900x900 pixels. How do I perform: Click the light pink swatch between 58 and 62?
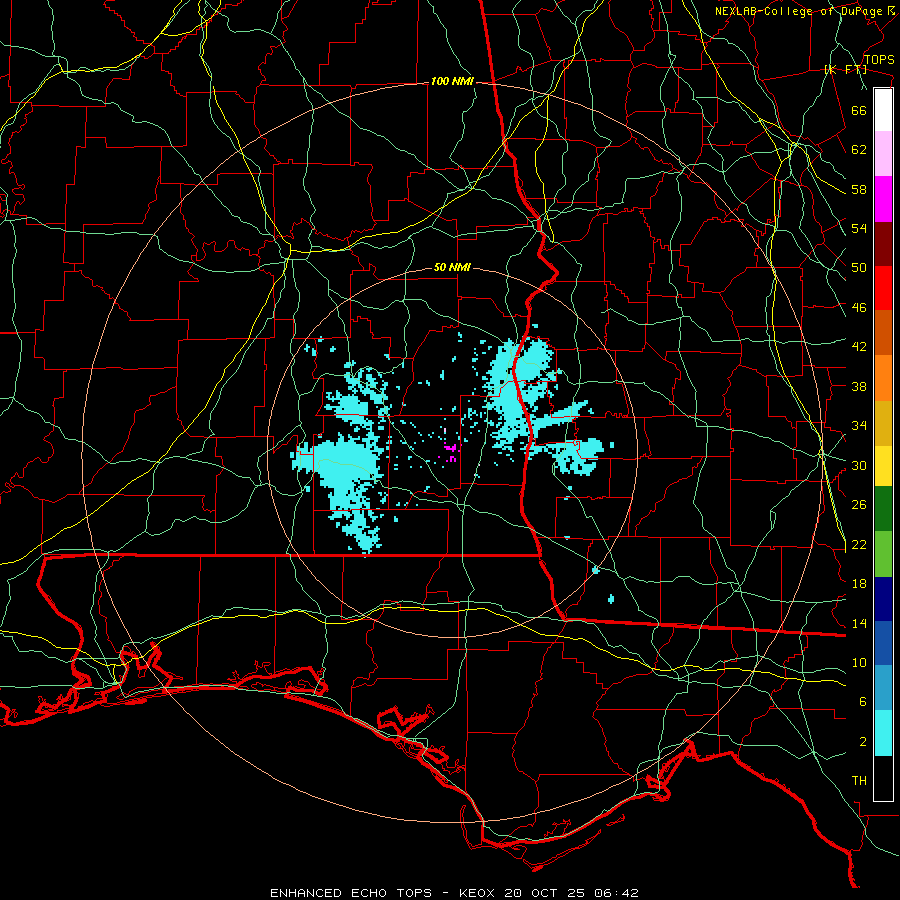(883, 153)
